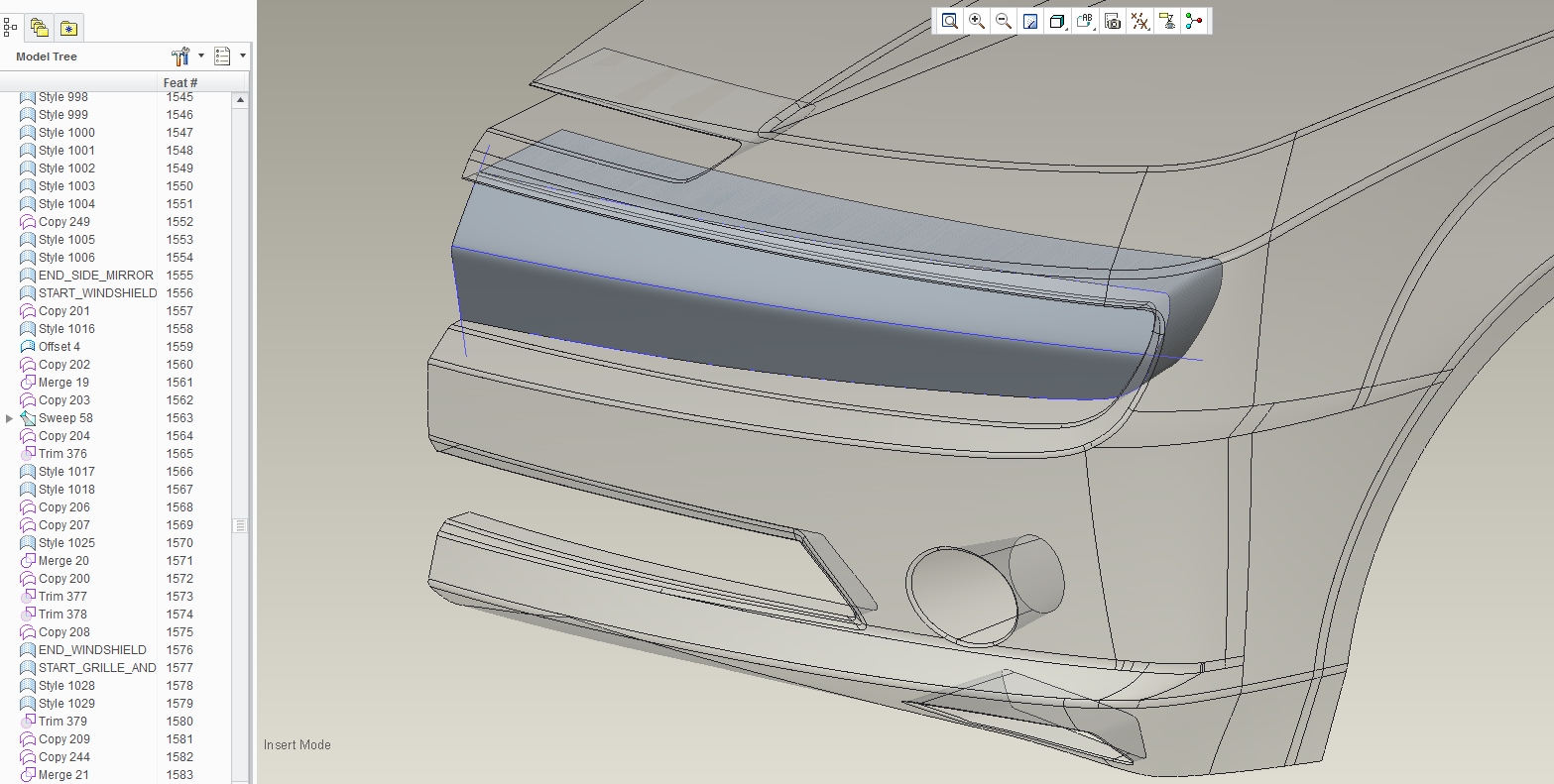This screenshot has width=1554, height=784.
Task: Click the Model Tree vertical scrollbar thumb
Action: click(240, 525)
